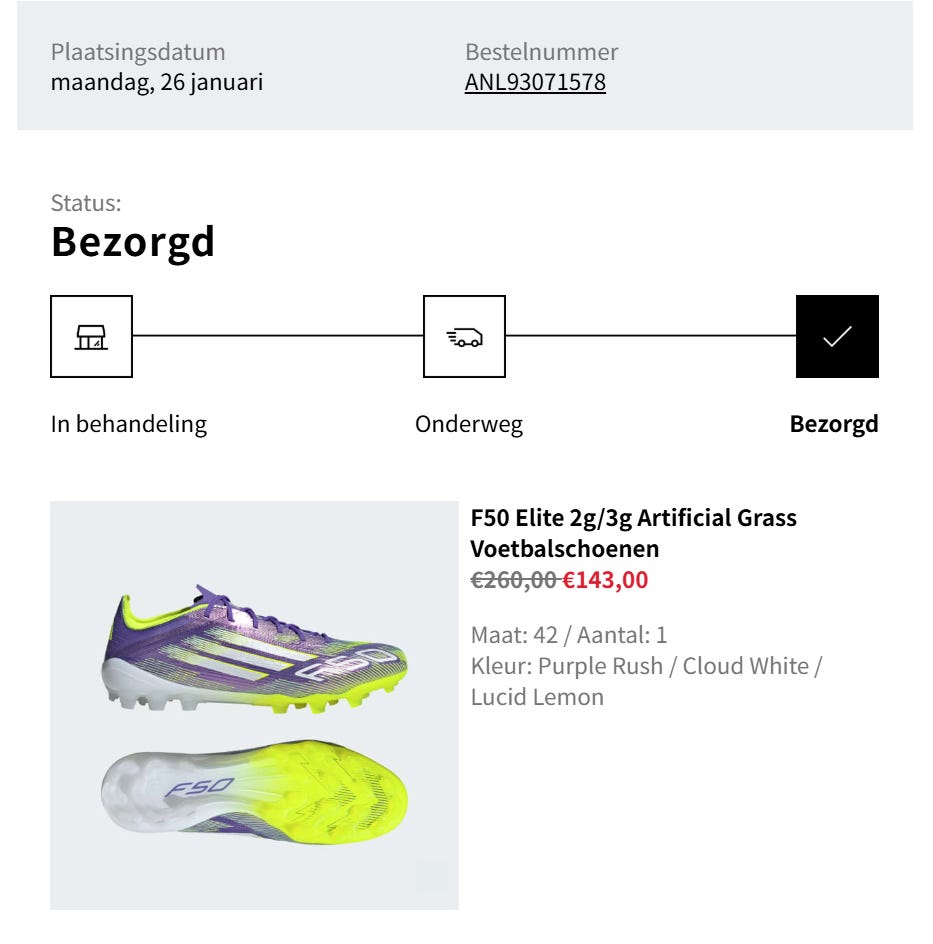Select the In behandeling step label
933x944 pixels.
coord(129,424)
